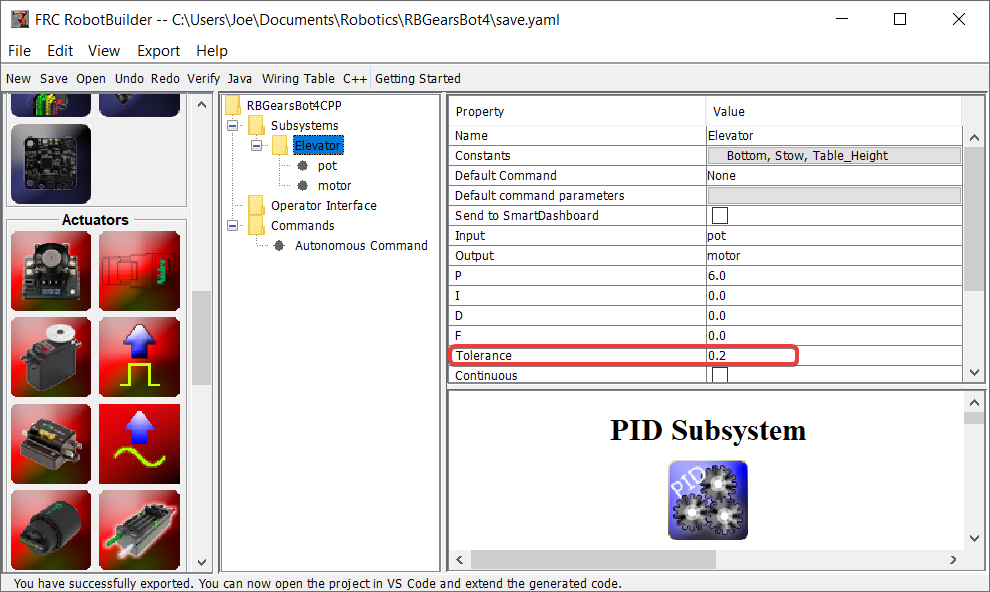Choose the Analog Output actuator icon
990x592 pixels.
(x=139, y=443)
